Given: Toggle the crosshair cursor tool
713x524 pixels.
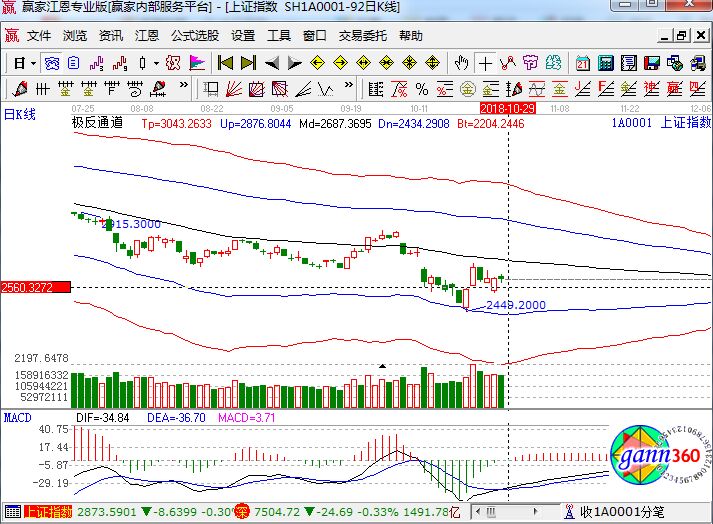Looking at the screenshot, I should pyautogui.click(x=485, y=62).
